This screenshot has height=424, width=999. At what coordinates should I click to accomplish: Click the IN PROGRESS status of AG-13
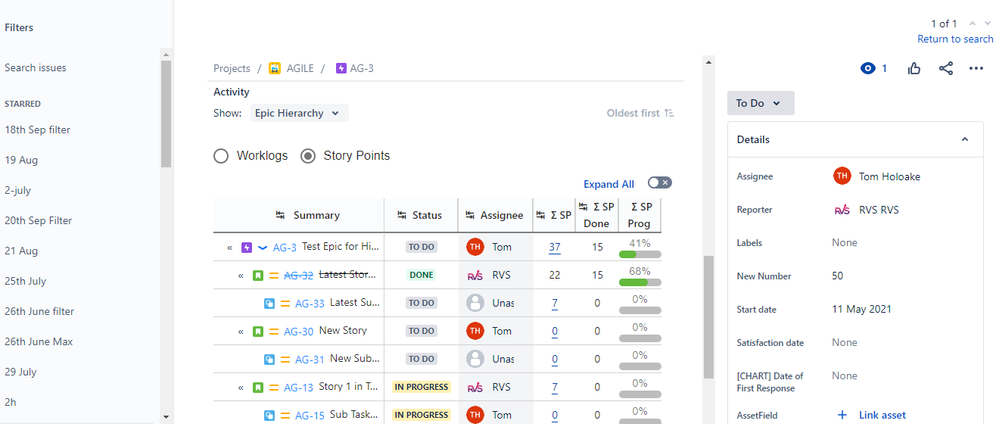421,387
